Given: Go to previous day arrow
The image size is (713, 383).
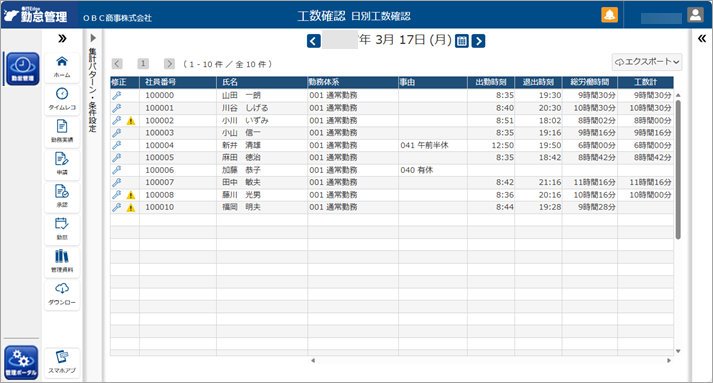Looking at the screenshot, I should (314, 41).
